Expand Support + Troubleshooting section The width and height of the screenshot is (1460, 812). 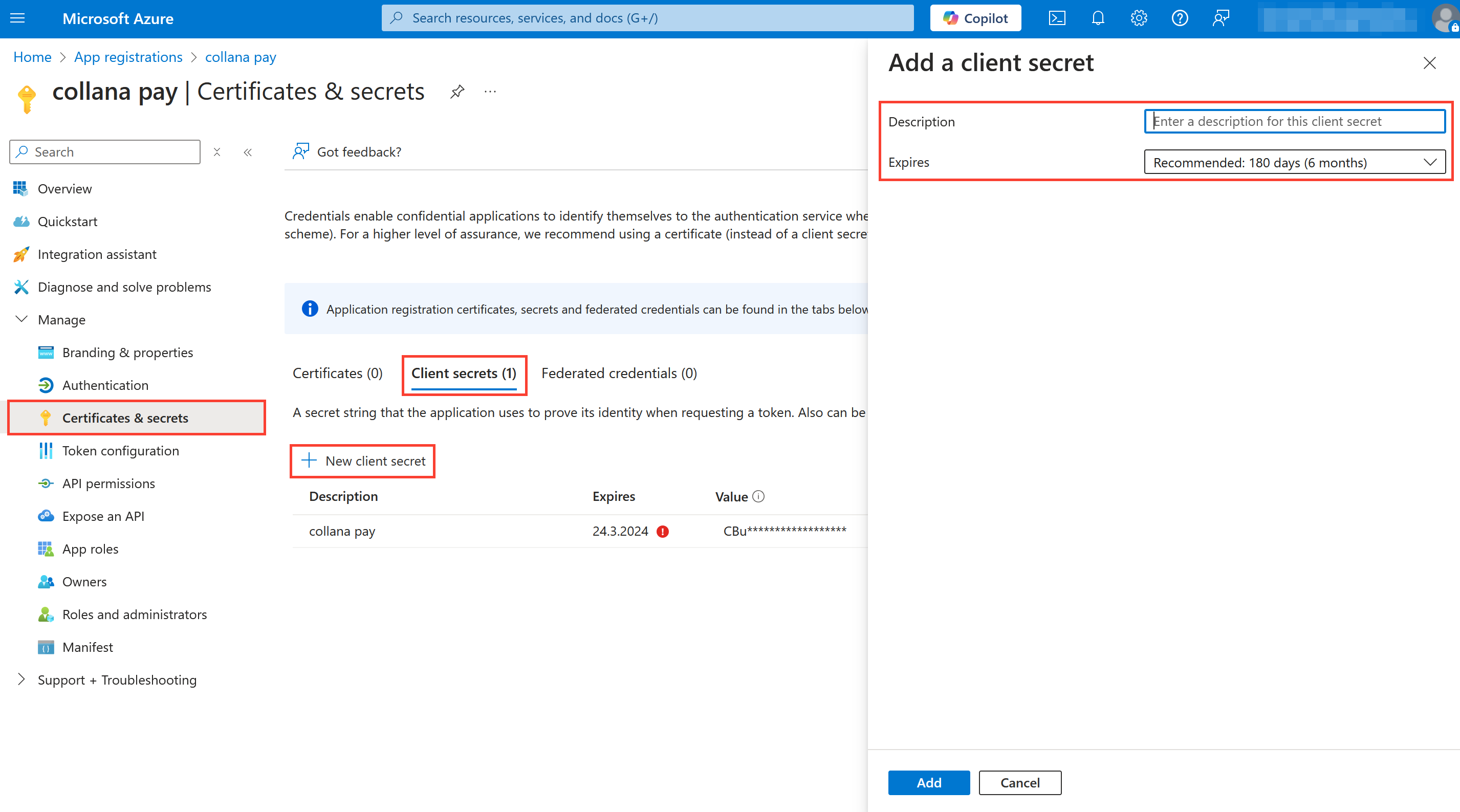[x=21, y=679]
